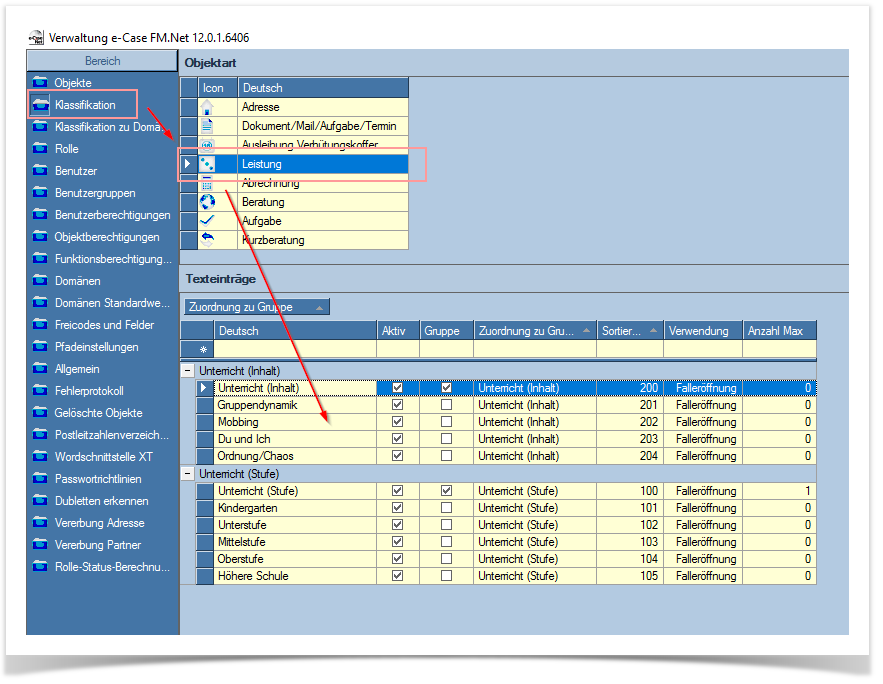This screenshot has width=883, height=684.
Task: Click the folder icon beside Objektberechtigungen
Action: point(40,236)
